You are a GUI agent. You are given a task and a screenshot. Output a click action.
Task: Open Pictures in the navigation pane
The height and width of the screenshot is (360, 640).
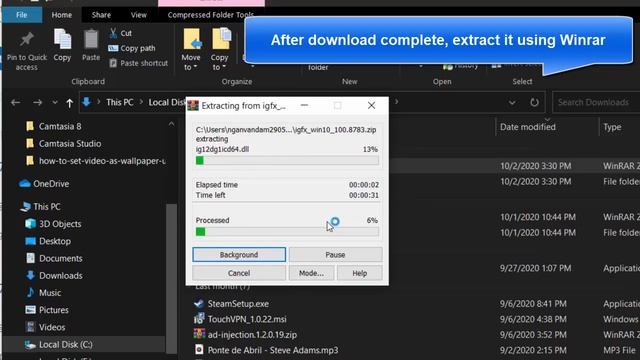53,310
